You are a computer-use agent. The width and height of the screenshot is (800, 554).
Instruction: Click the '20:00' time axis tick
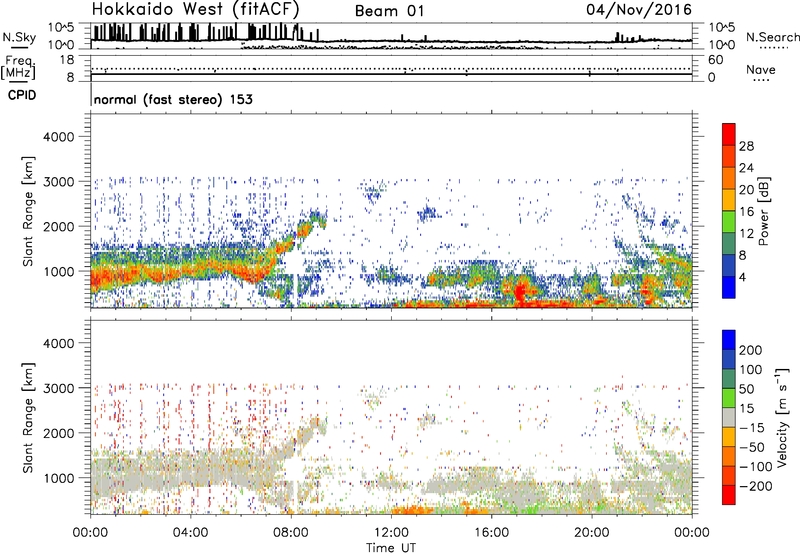592,533
